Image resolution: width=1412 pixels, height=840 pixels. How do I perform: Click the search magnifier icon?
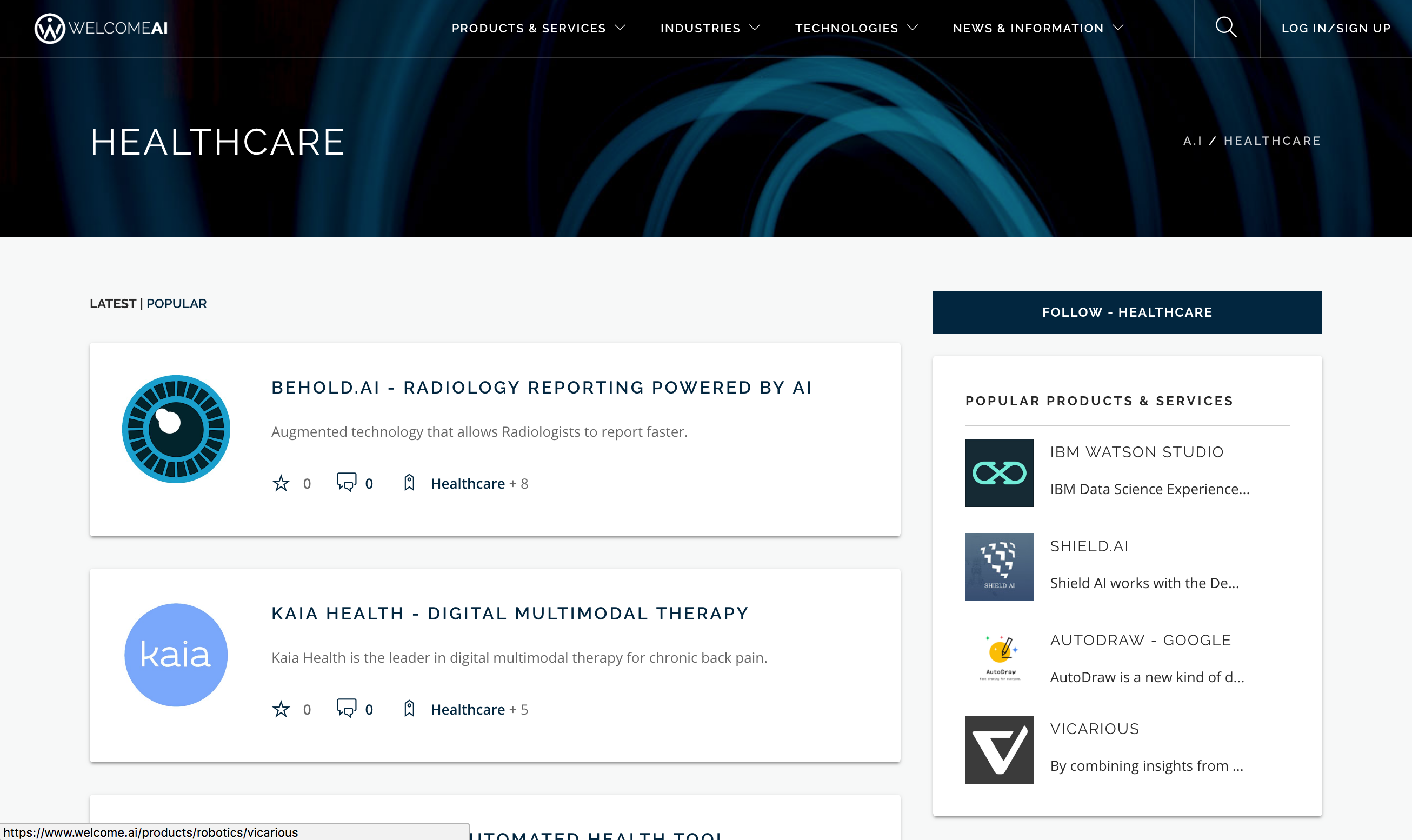1227,27
